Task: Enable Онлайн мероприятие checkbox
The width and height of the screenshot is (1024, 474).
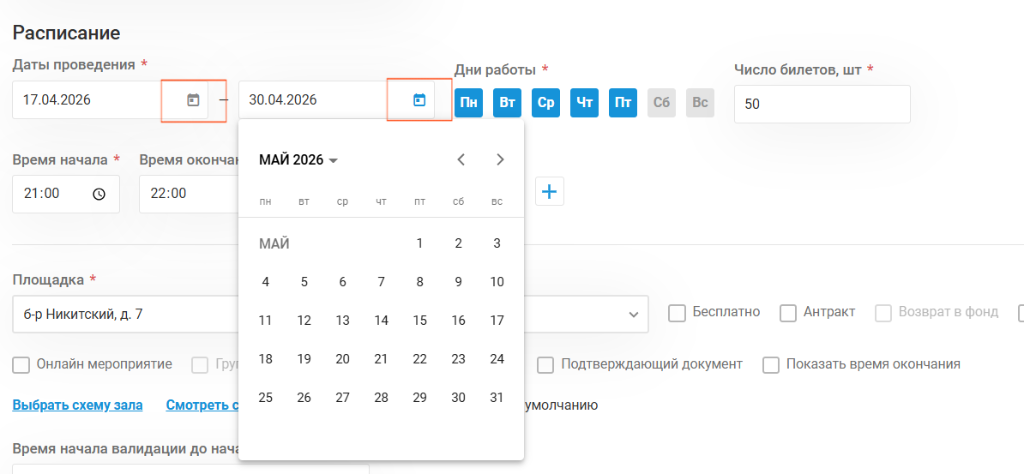Action: (22, 365)
